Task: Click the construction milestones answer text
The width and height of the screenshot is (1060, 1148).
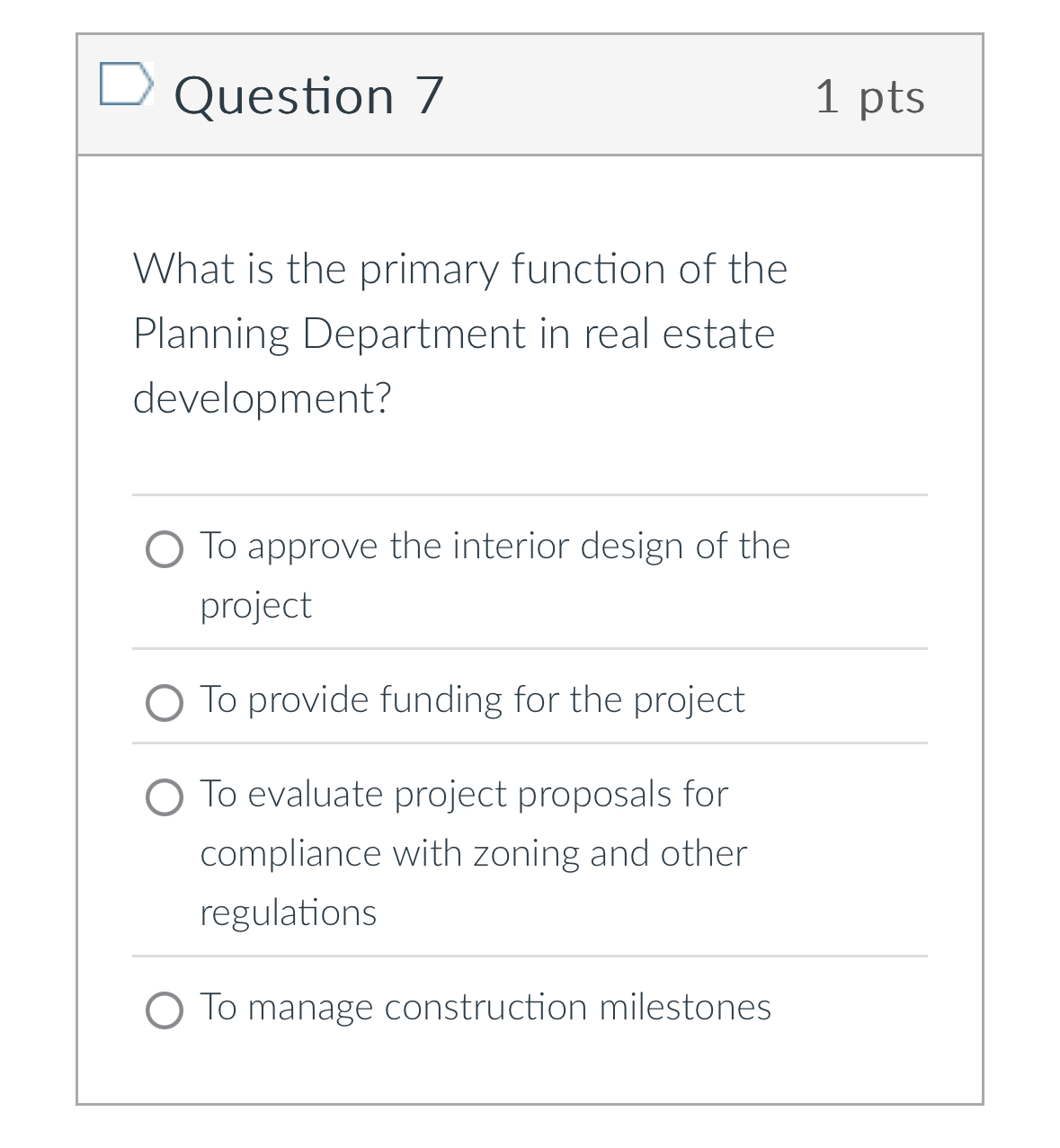Action: (485, 1008)
